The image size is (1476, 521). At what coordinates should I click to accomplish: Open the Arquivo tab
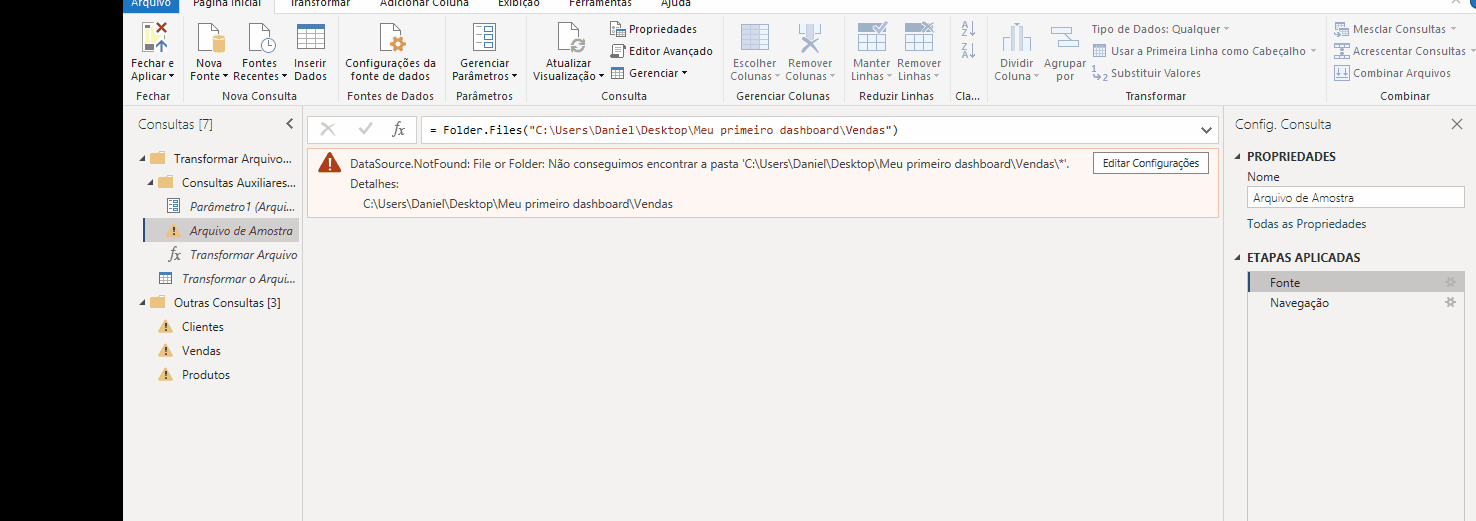[x=151, y=5]
